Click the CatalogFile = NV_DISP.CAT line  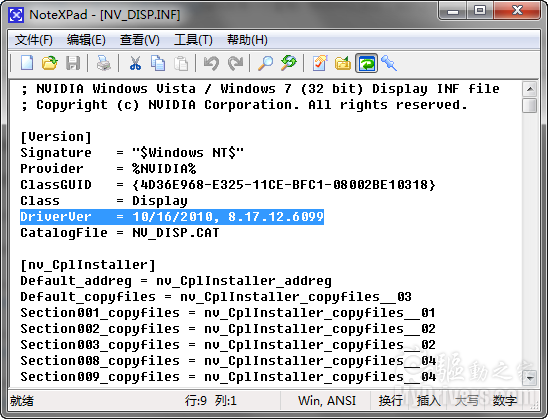(120, 233)
